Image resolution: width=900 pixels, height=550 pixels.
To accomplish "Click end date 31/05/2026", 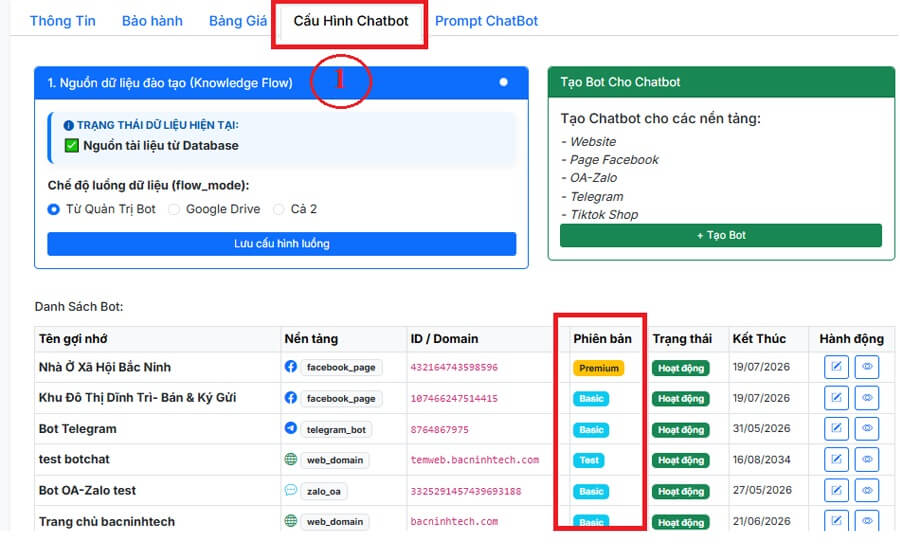I will tap(762, 428).
